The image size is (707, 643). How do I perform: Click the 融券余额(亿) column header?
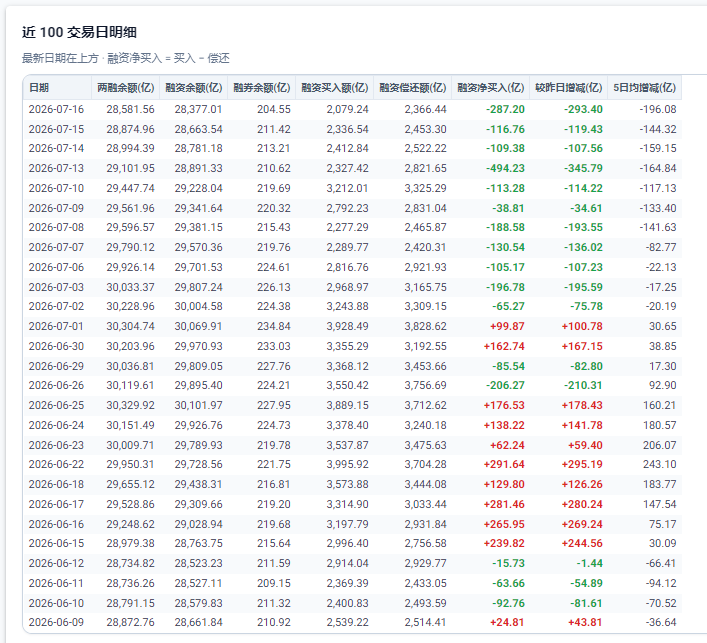[262, 87]
